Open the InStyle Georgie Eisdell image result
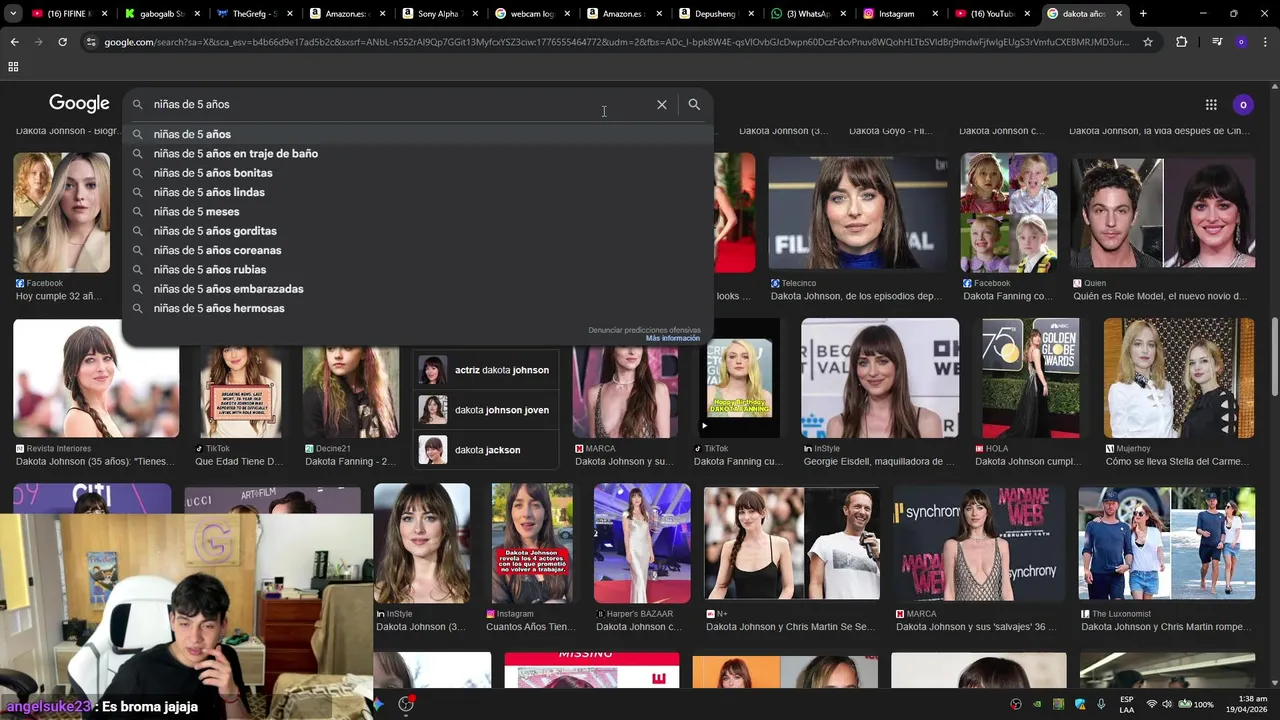This screenshot has height=720, width=1280. tap(880, 378)
